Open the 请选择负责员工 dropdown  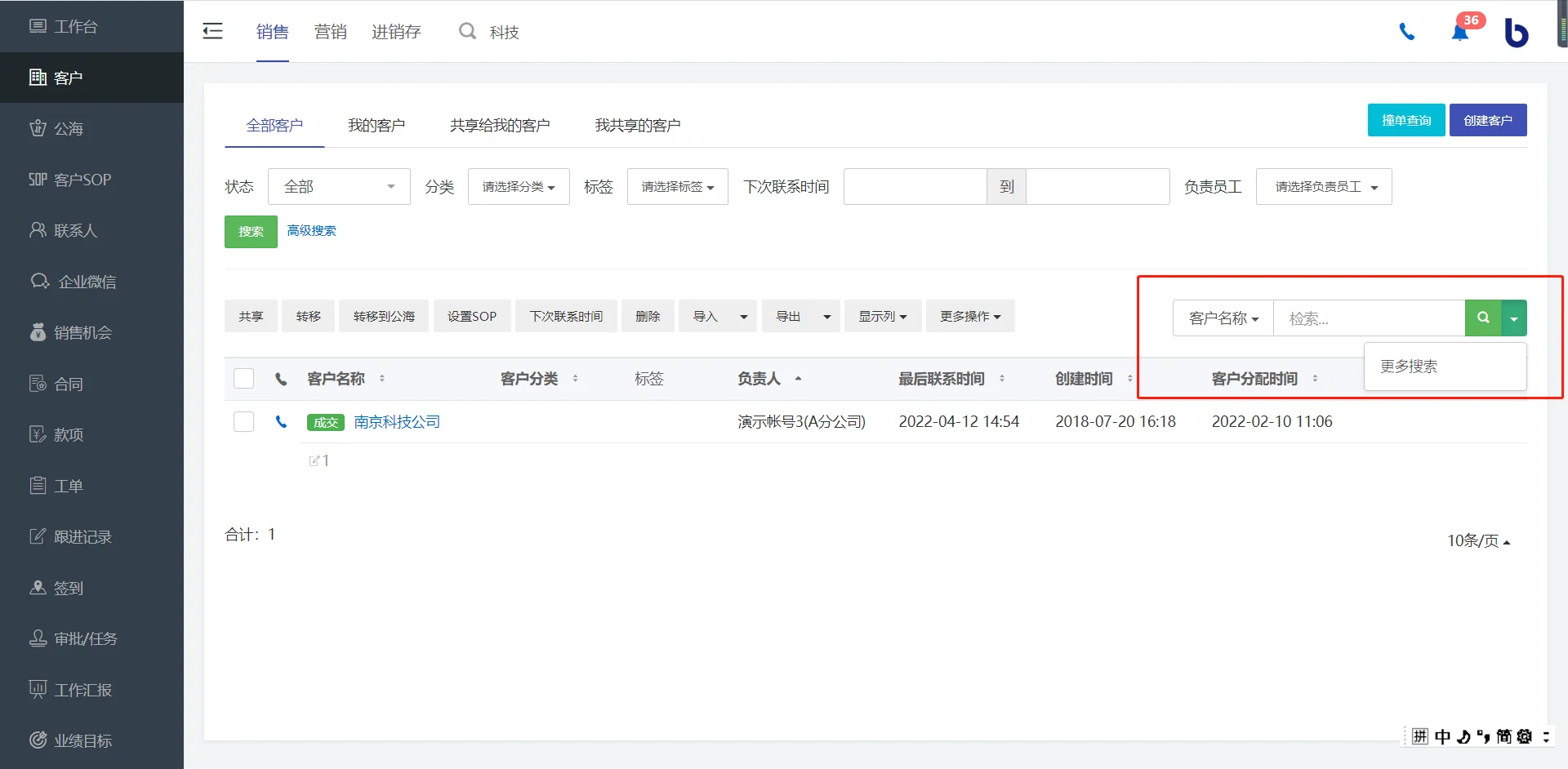(1324, 187)
